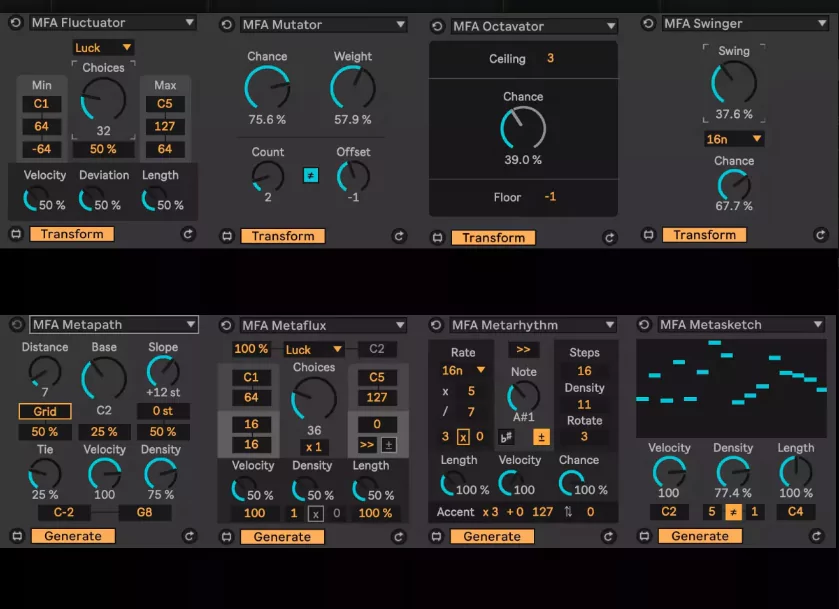Open the 16n Rate dropdown in Metarhythm
Screen dimensions: 839x609
click(x=463, y=370)
